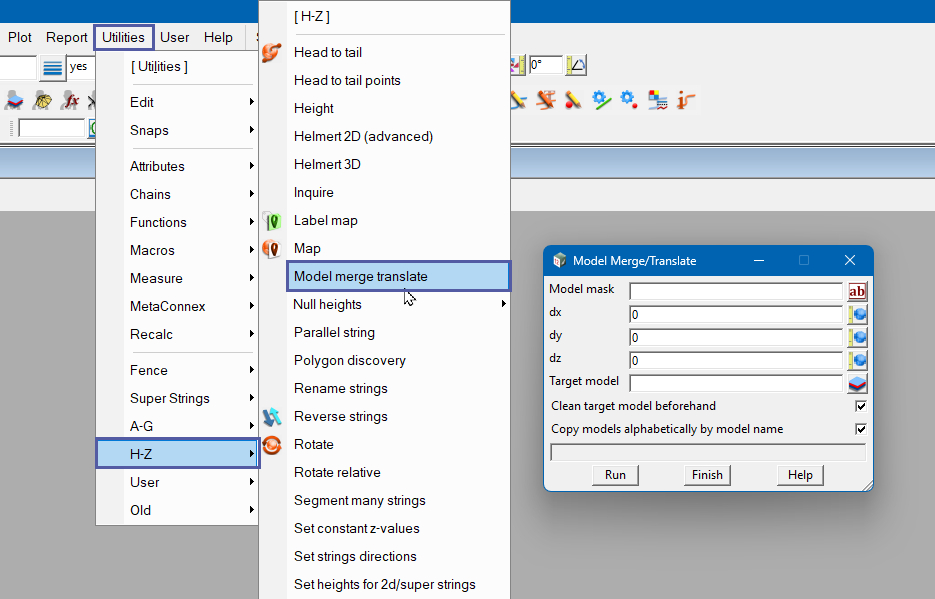Open the Target model chooser icon

[857, 383]
